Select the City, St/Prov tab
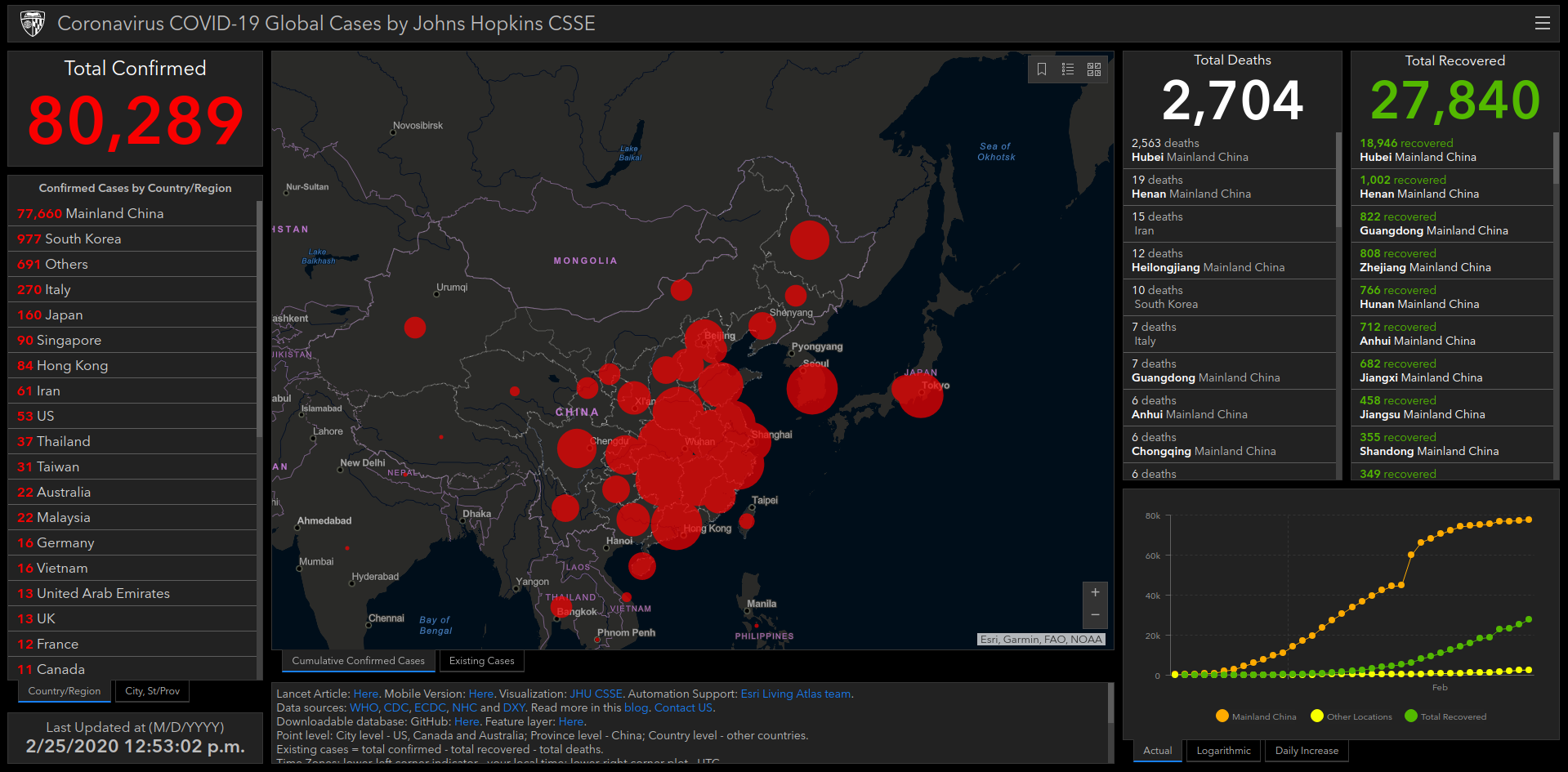This screenshot has height=772, width=1568. pos(153,691)
